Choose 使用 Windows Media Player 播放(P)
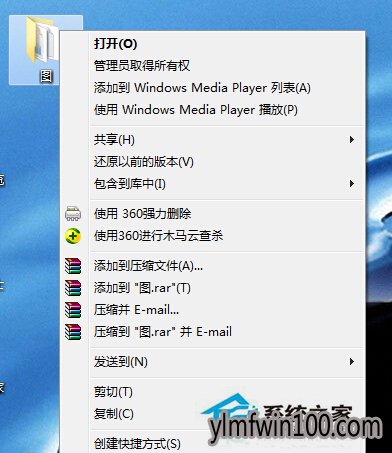Image resolution: width=392 pixels, height=453 pixels. [x=196, y=110]
